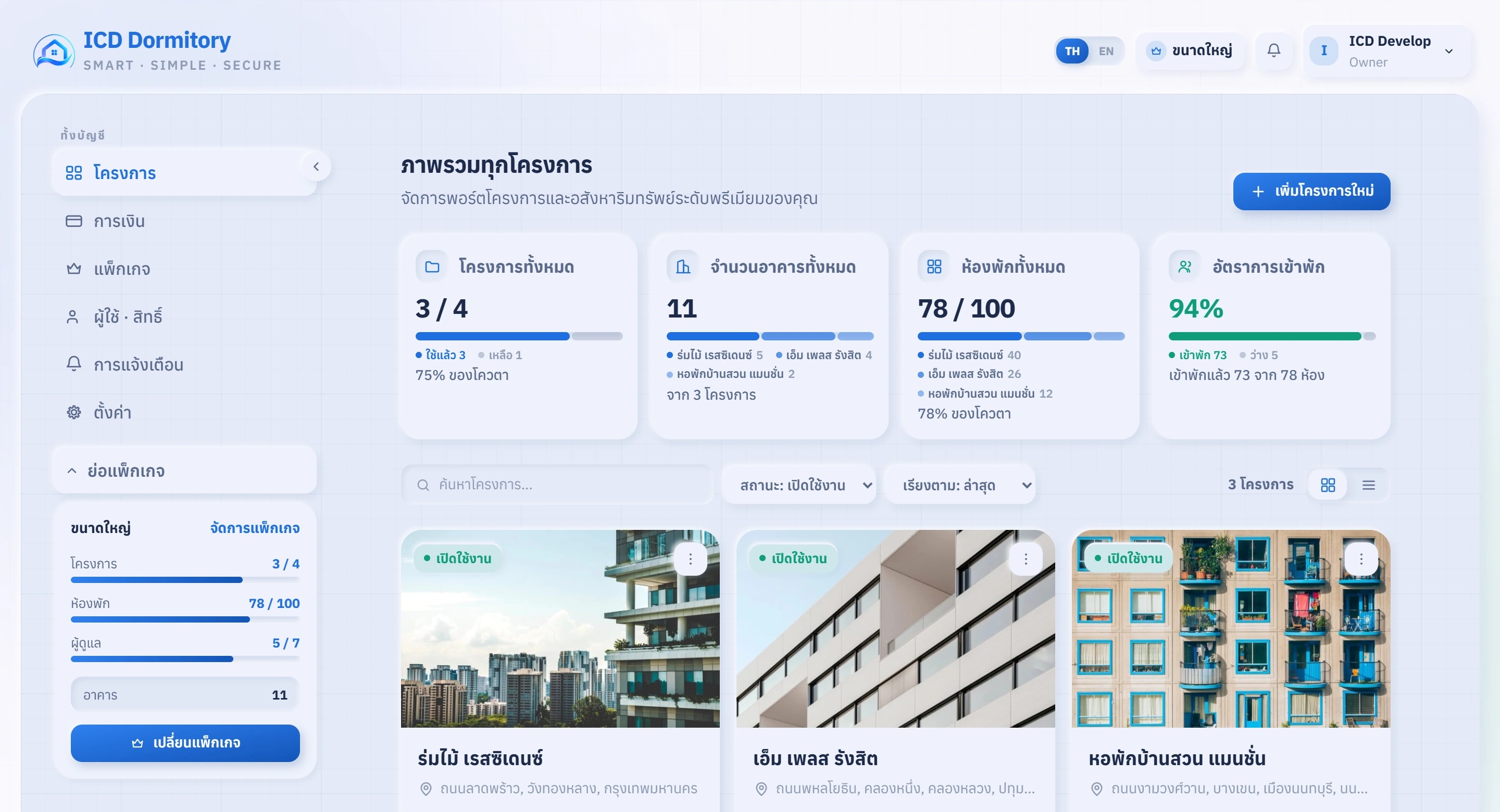Switch to list view layout
Image resolution: width=1500 pixels, height=812 pixels.
[1369, 485]
